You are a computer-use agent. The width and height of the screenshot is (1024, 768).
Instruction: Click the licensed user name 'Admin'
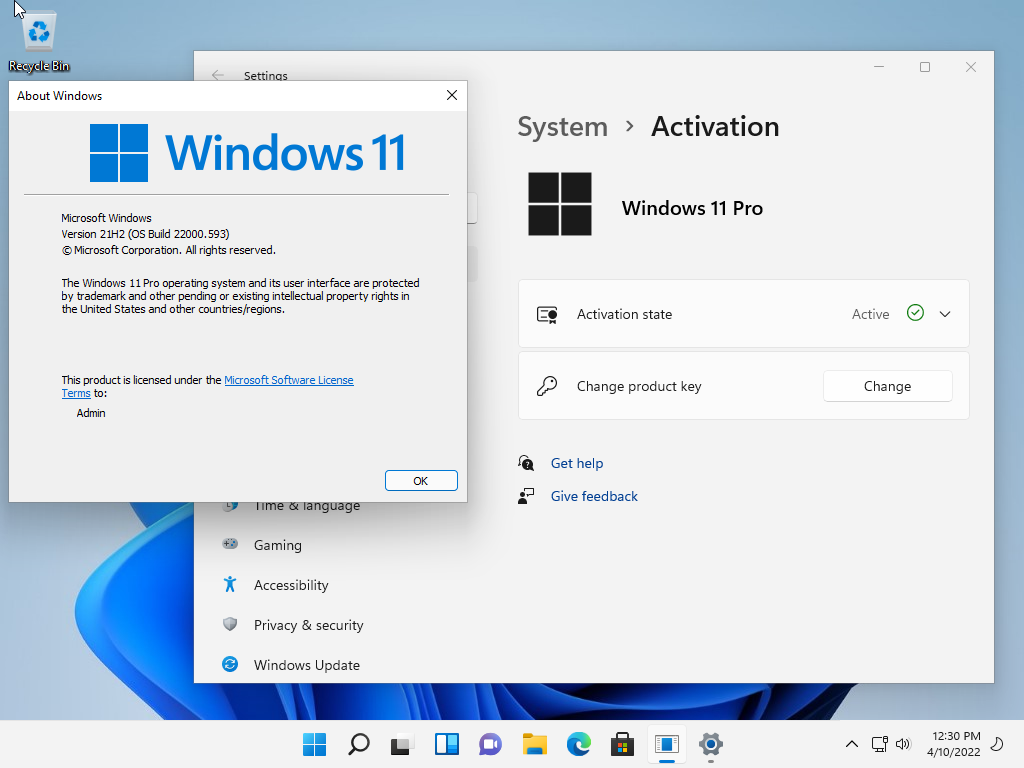[91, 413]
